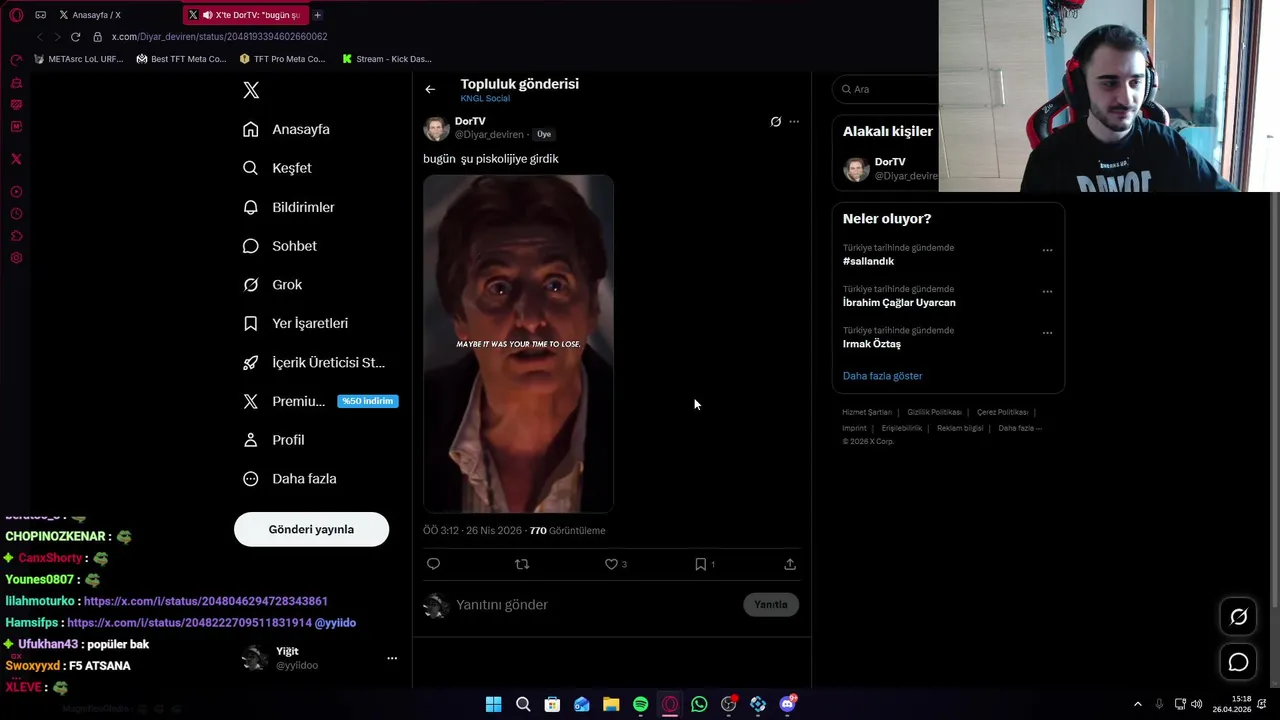1280x720 pixels.
Task: Open Grok from the X sidebar
Action: (273, 285)
